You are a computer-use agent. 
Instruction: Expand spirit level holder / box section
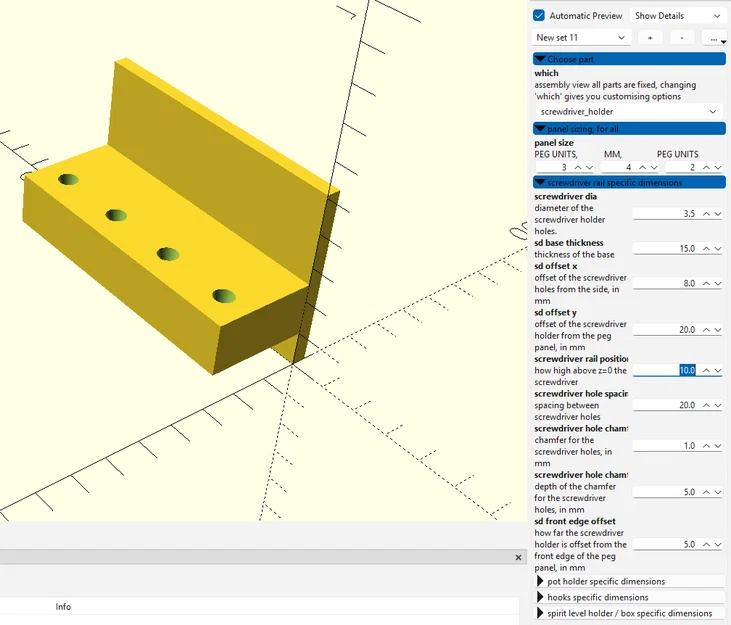tap(629, 613)
